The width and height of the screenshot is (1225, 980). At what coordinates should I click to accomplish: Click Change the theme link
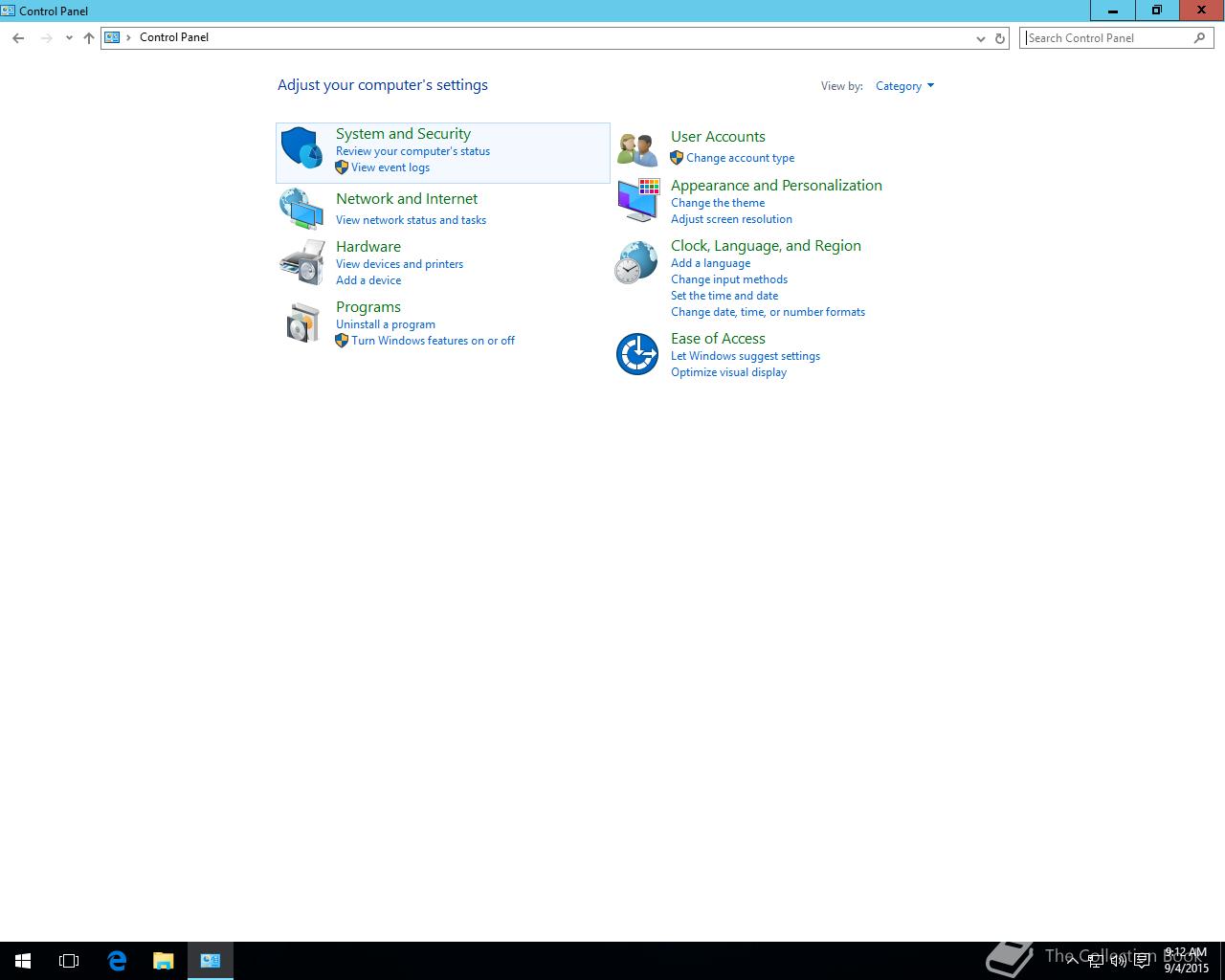[x=718, y=203]
